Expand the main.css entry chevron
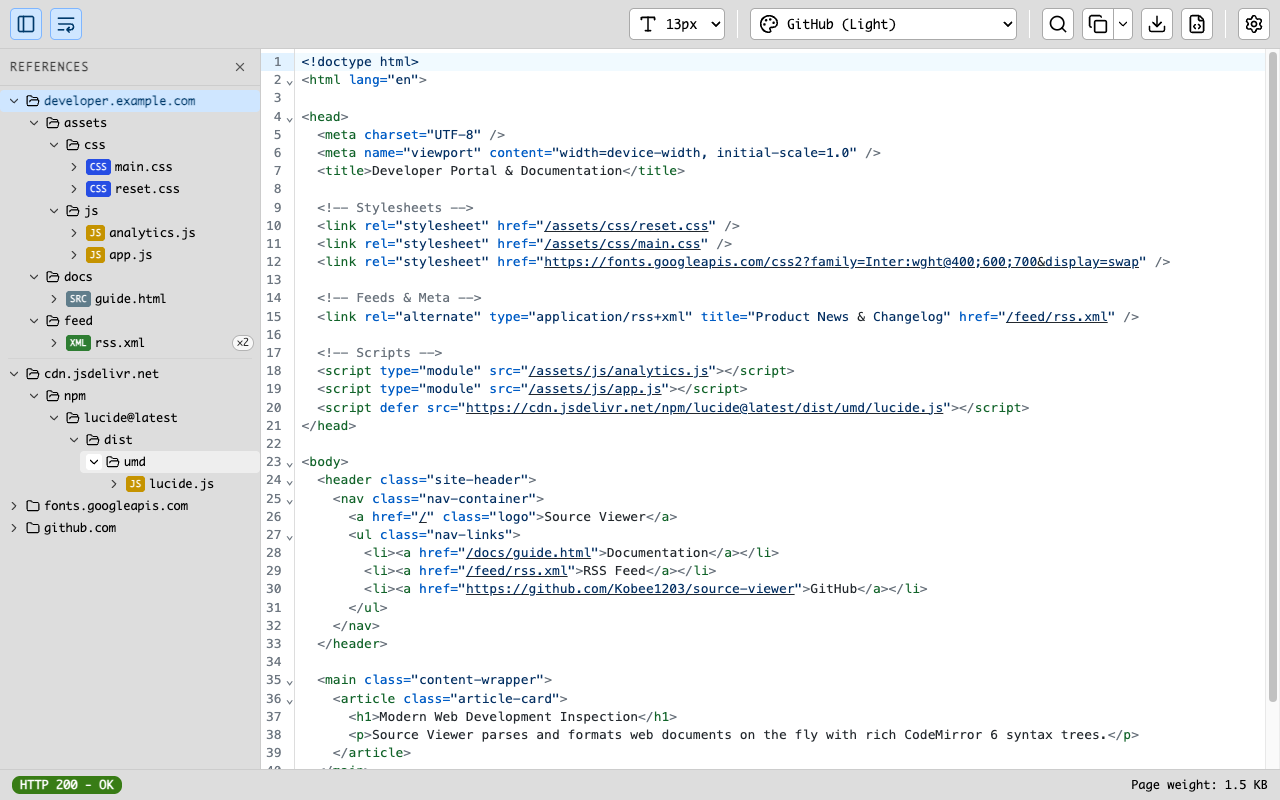1280x800 pixels. click(74, 167)
